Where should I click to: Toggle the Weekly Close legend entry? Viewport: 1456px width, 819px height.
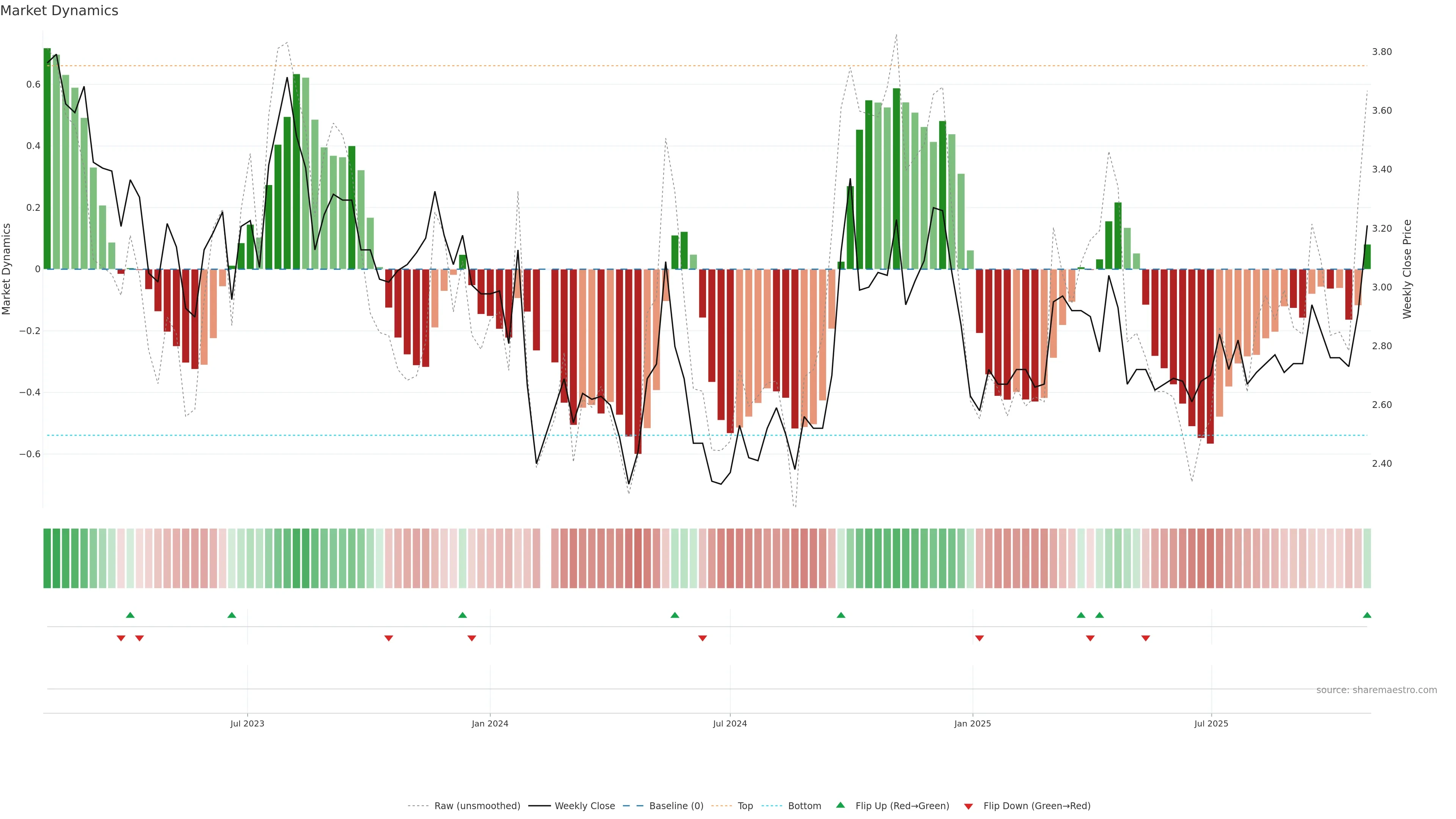(x=584, y=805)
